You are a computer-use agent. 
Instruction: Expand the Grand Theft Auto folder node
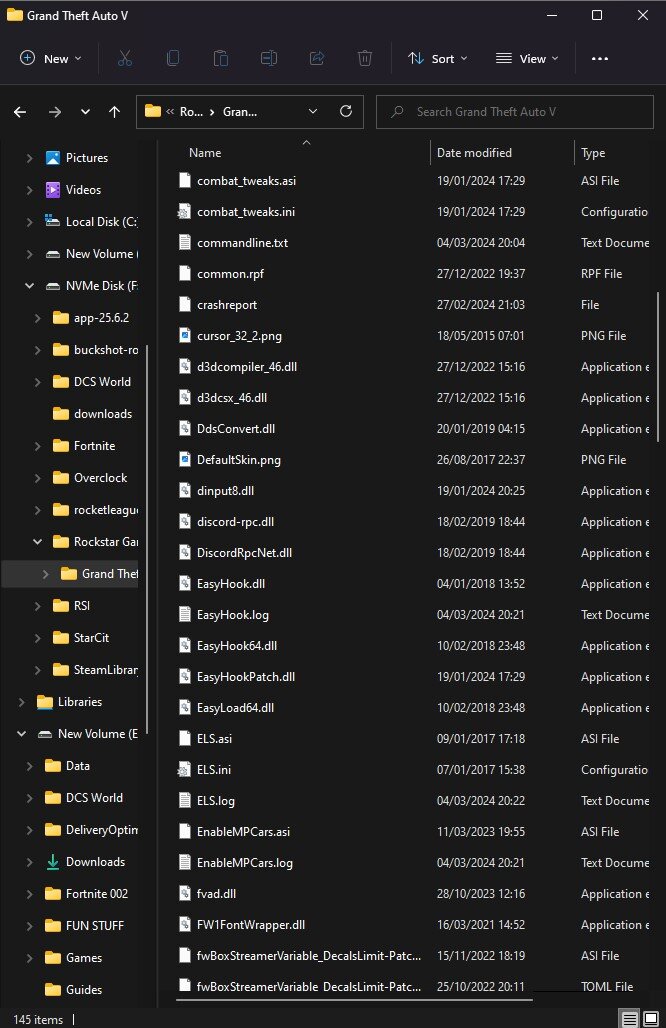click(45, 574)
